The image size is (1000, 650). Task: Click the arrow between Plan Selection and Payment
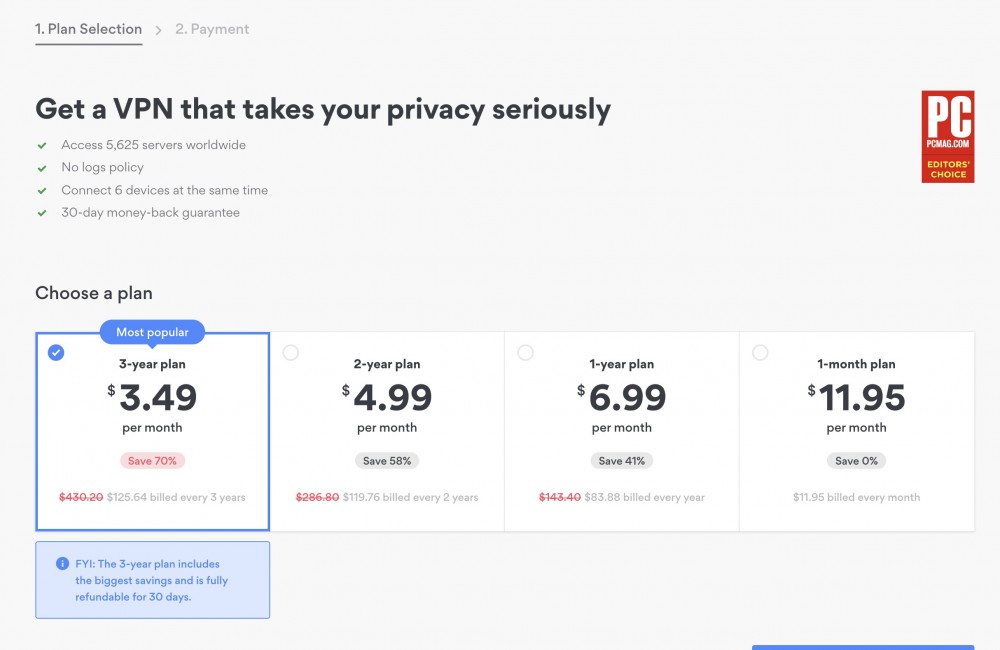[158, 30]
